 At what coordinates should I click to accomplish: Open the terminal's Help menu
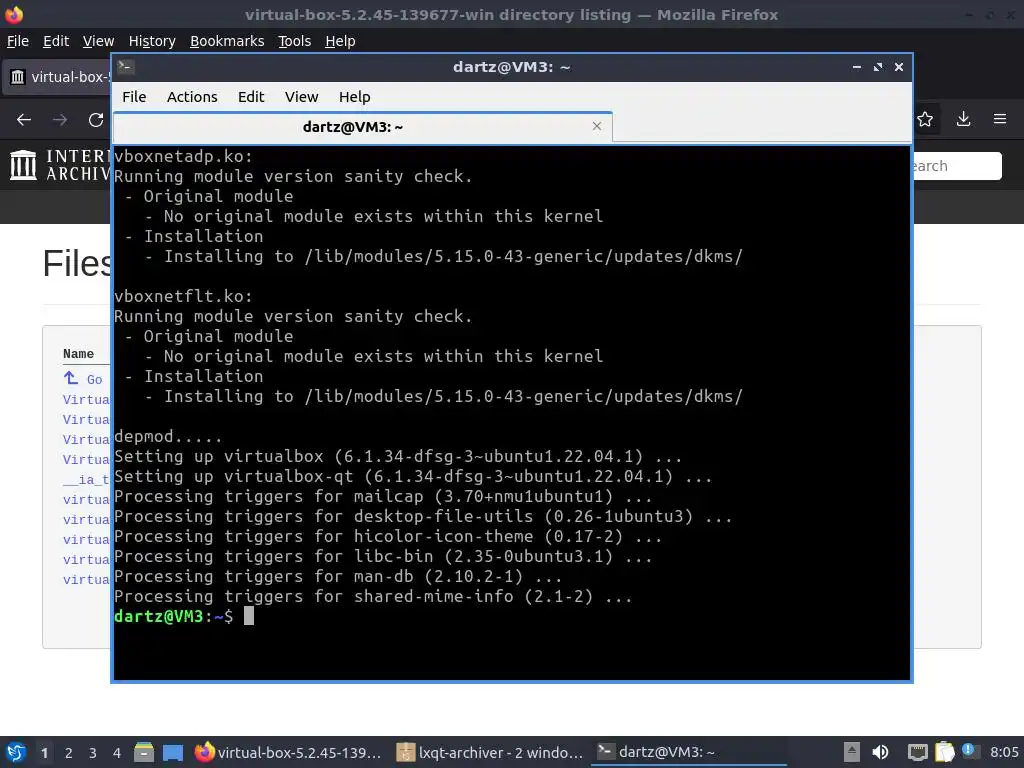point(355,97)
